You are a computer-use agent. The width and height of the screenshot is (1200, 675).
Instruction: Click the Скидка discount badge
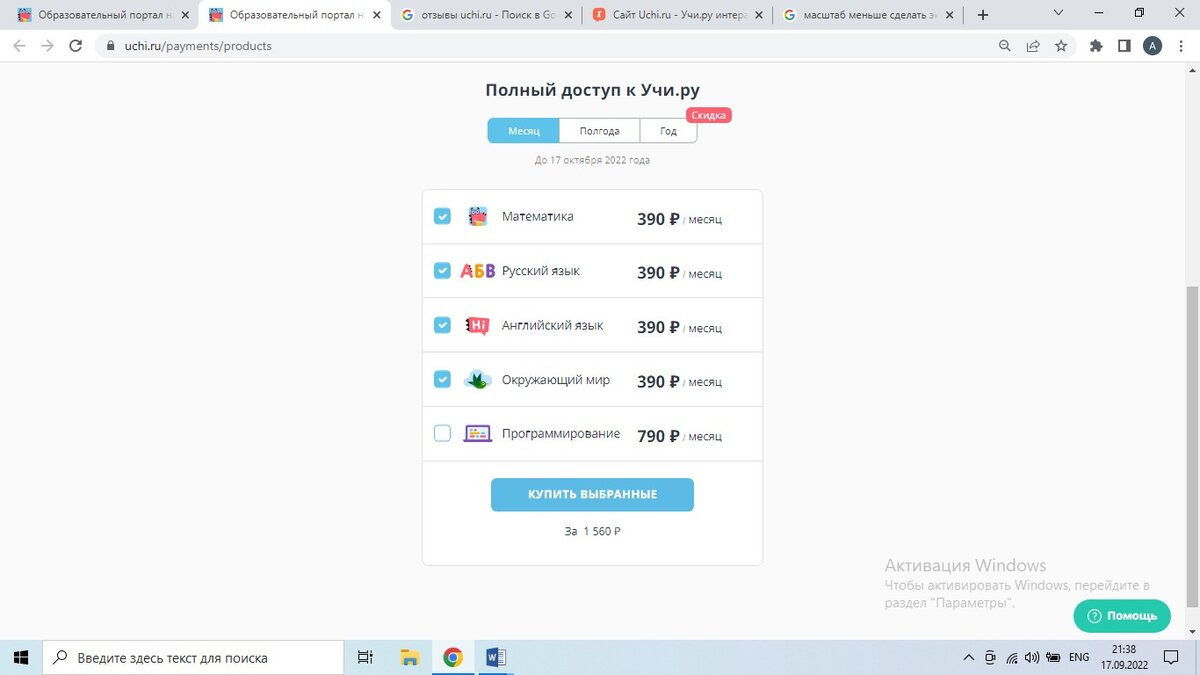click(709, 115)
